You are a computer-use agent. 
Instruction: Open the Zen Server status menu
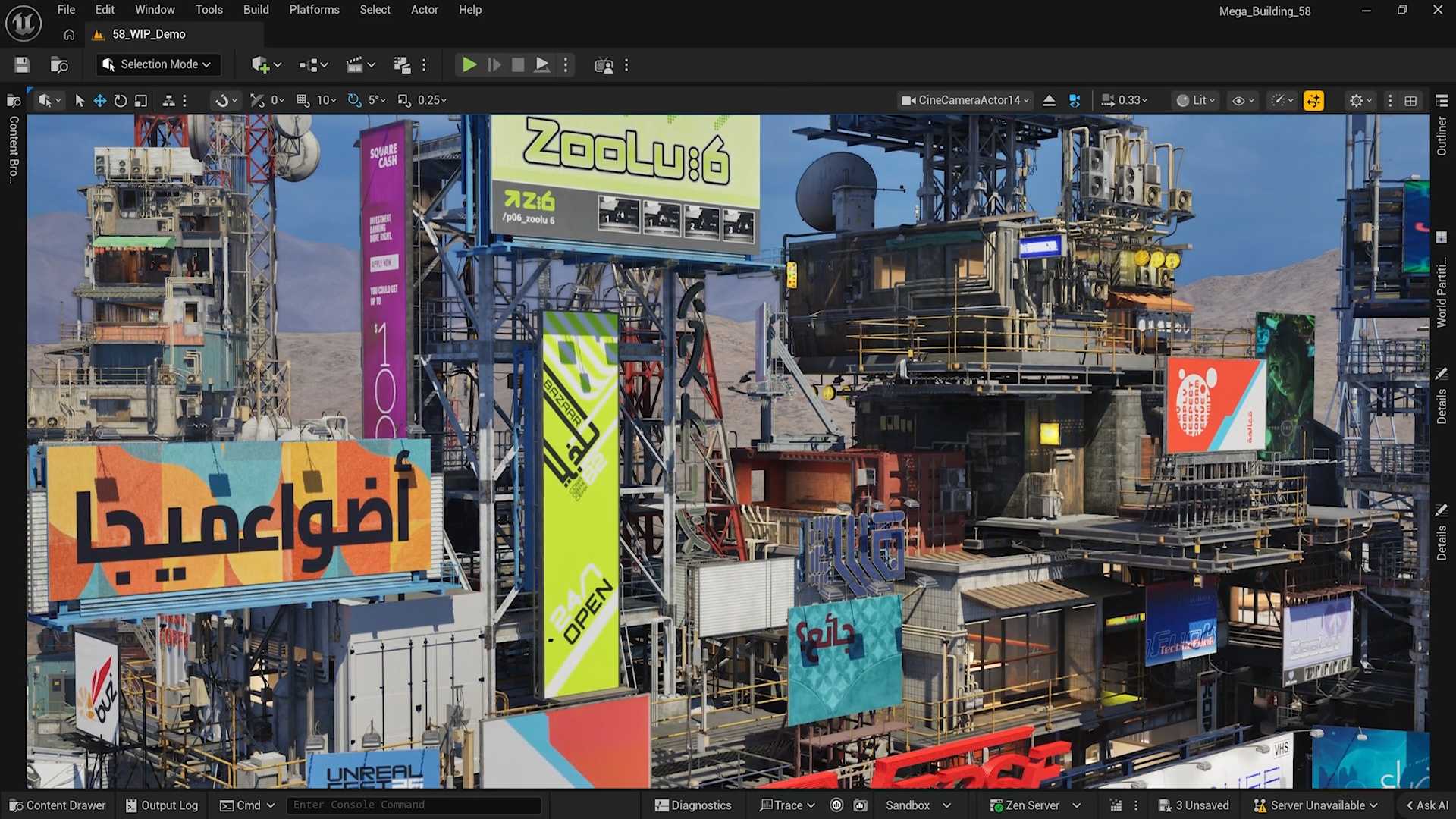(1035, 805)
